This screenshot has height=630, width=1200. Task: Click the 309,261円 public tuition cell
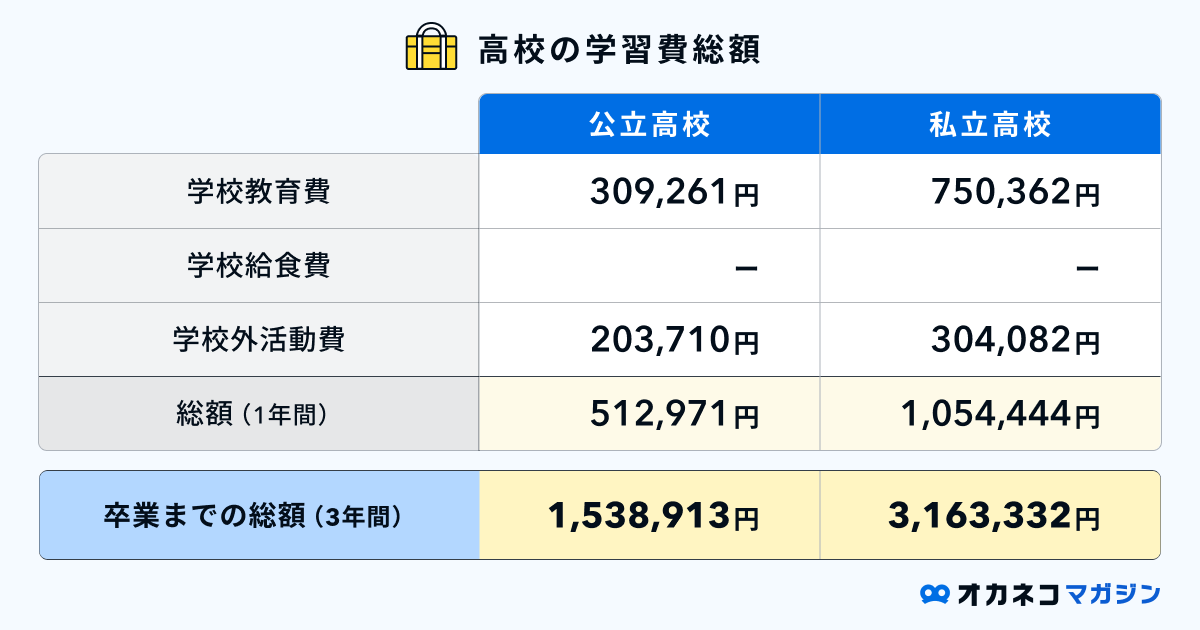[x=674, y=192]
